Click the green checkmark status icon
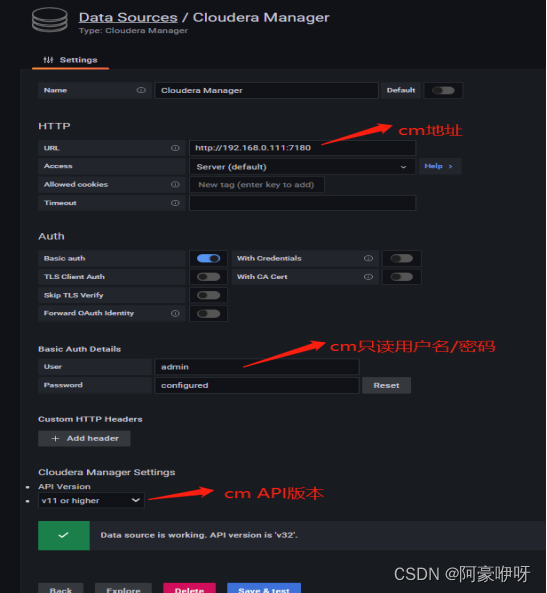The image size is (547, 593). point(64,535)
